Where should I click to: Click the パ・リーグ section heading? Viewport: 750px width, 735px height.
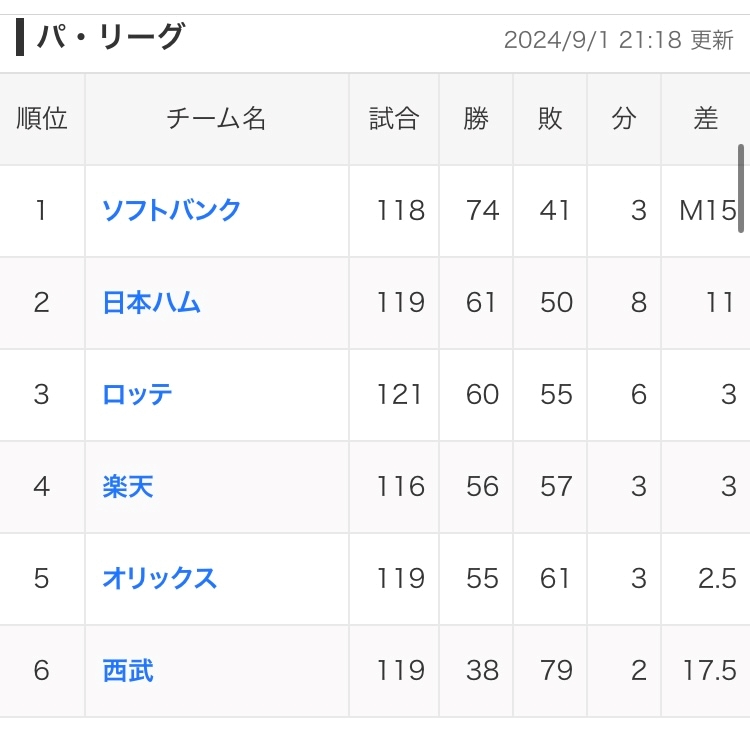tap(111, 38)
